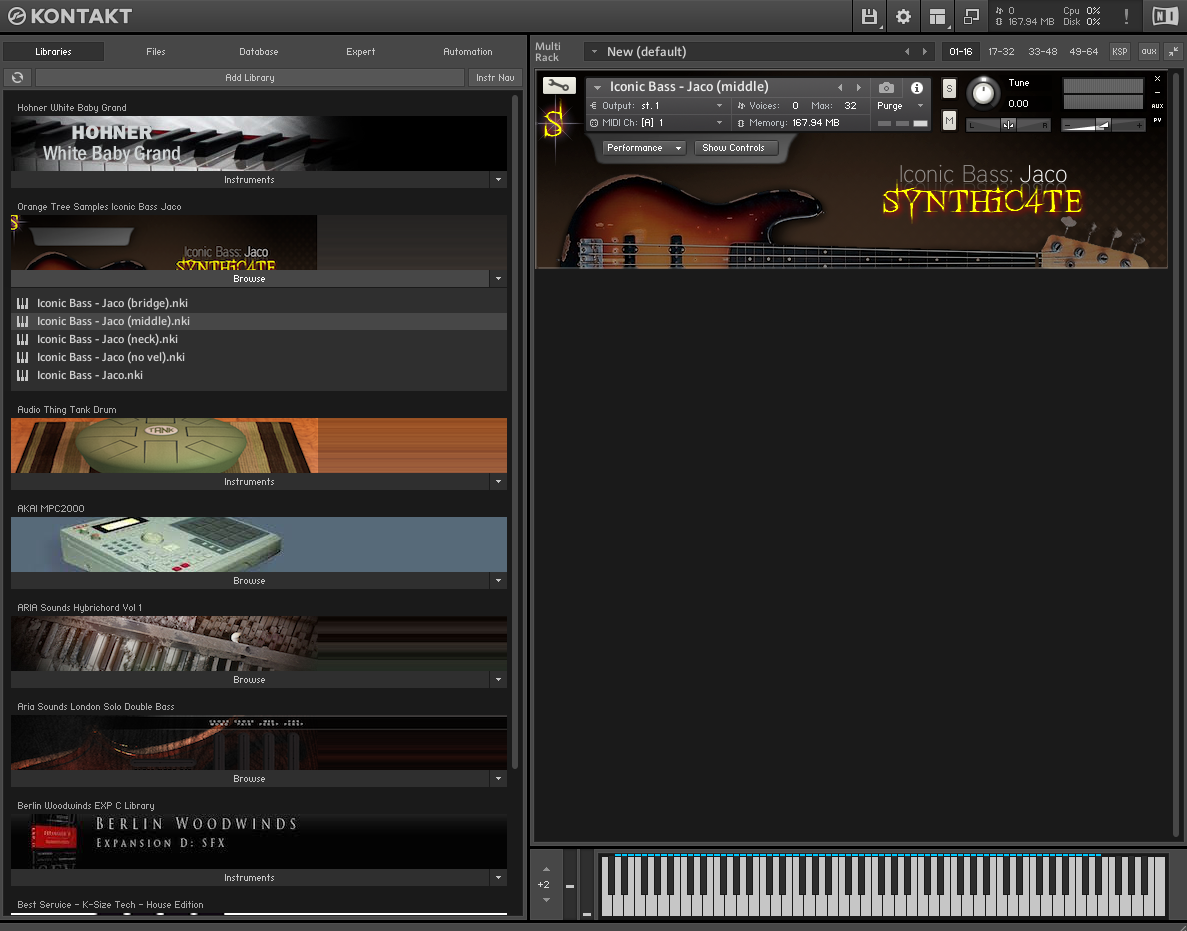Open Instruments of Berlin Woodwinds EXP C
The image size is (1187, 931).
pyautogui.click(x=249, y=878)
